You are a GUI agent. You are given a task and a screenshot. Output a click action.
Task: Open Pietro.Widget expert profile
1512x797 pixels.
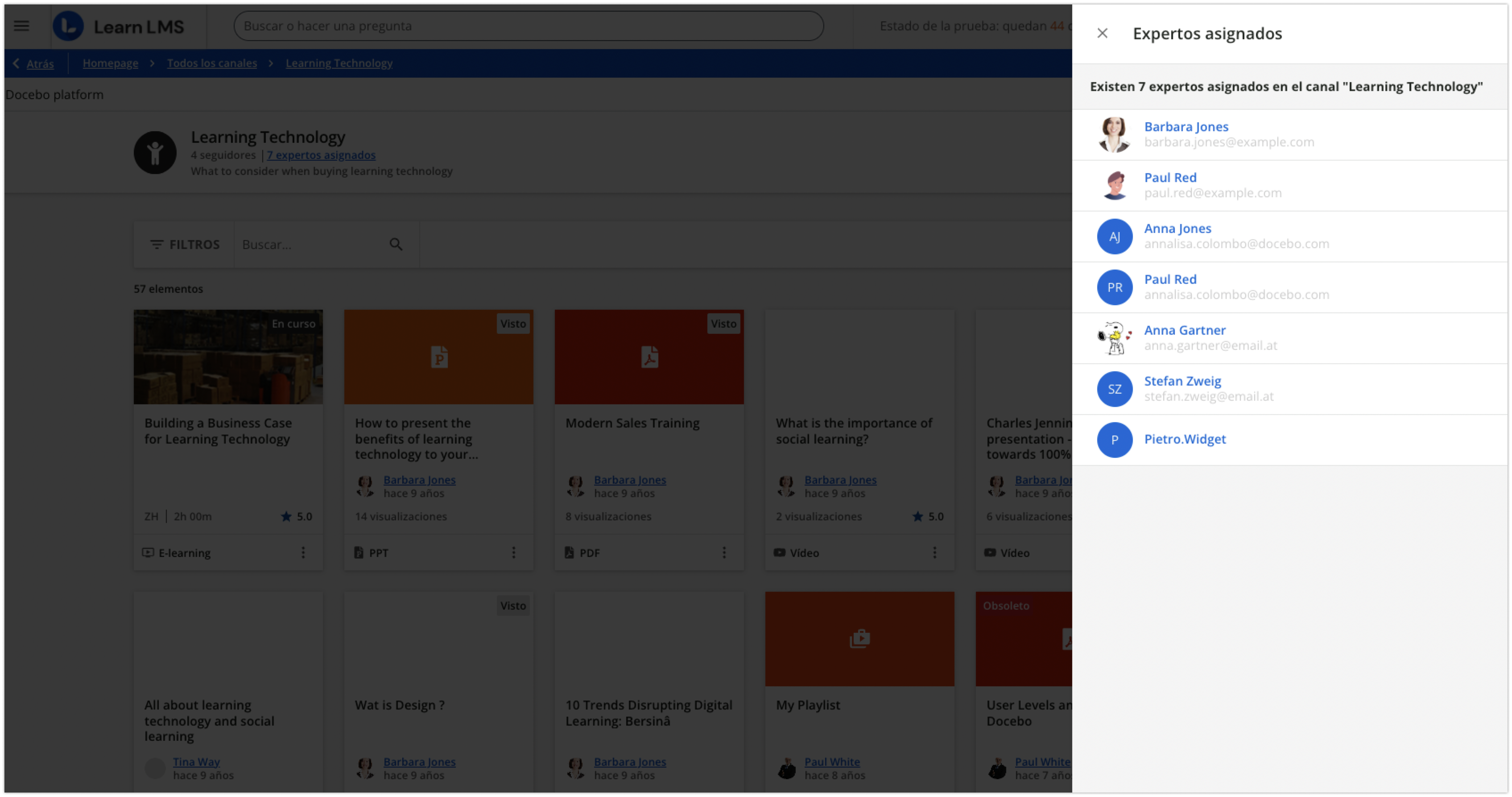(1185, 439)
